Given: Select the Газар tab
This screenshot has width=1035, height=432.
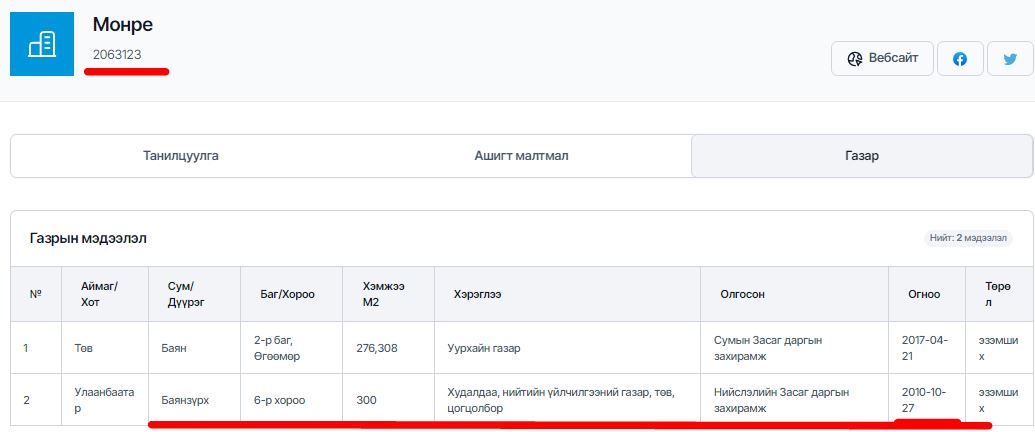Looking at the screenshot, I should (860, 156).
